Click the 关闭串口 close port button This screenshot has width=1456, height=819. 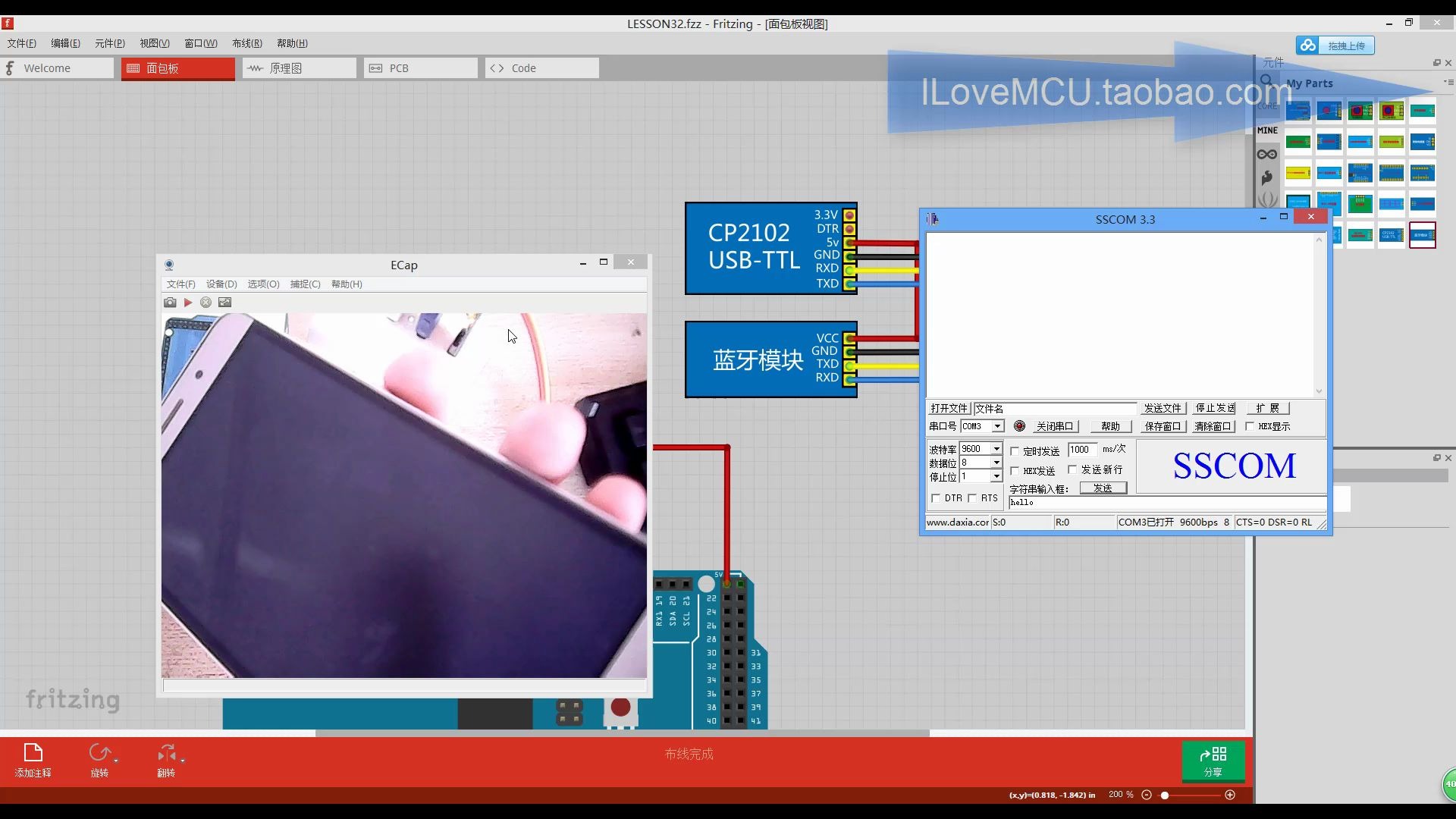point(1055,426)
